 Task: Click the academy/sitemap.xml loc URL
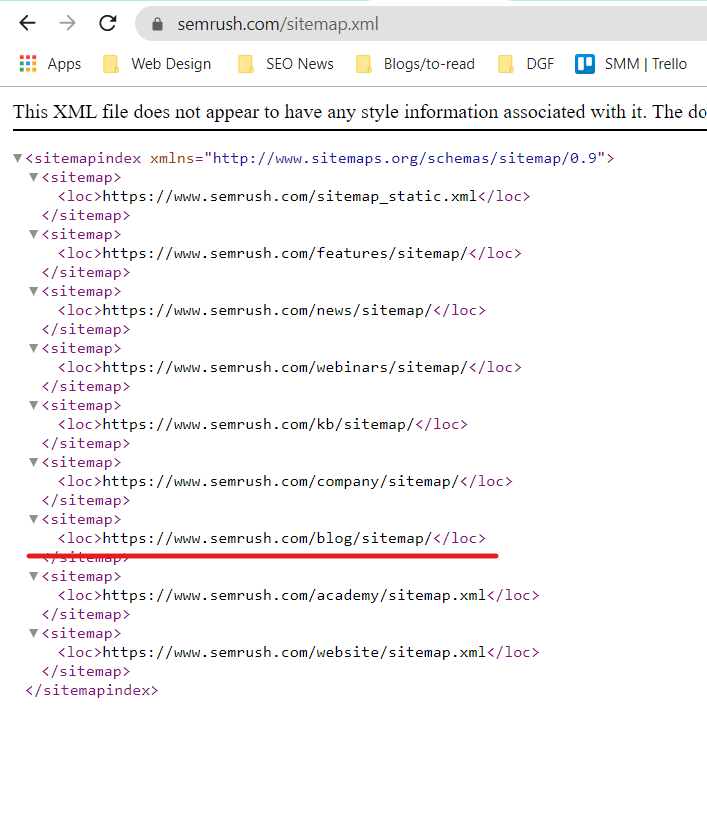click(x=294, y=595)
